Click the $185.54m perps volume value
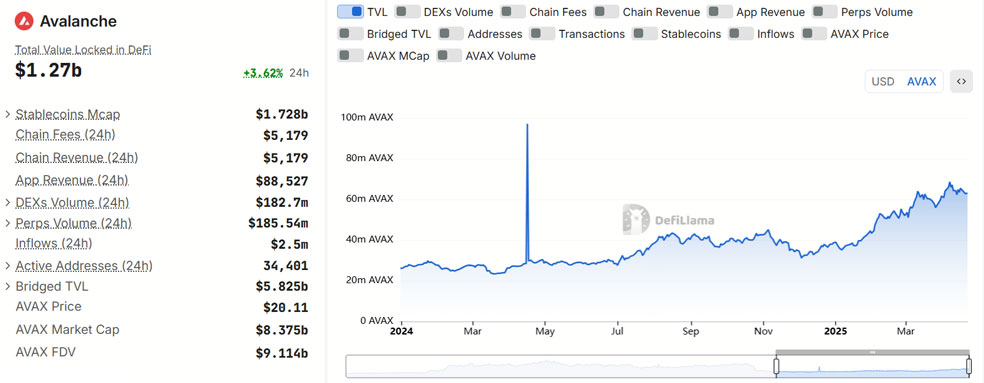984x383 pixels. [278, 223]
